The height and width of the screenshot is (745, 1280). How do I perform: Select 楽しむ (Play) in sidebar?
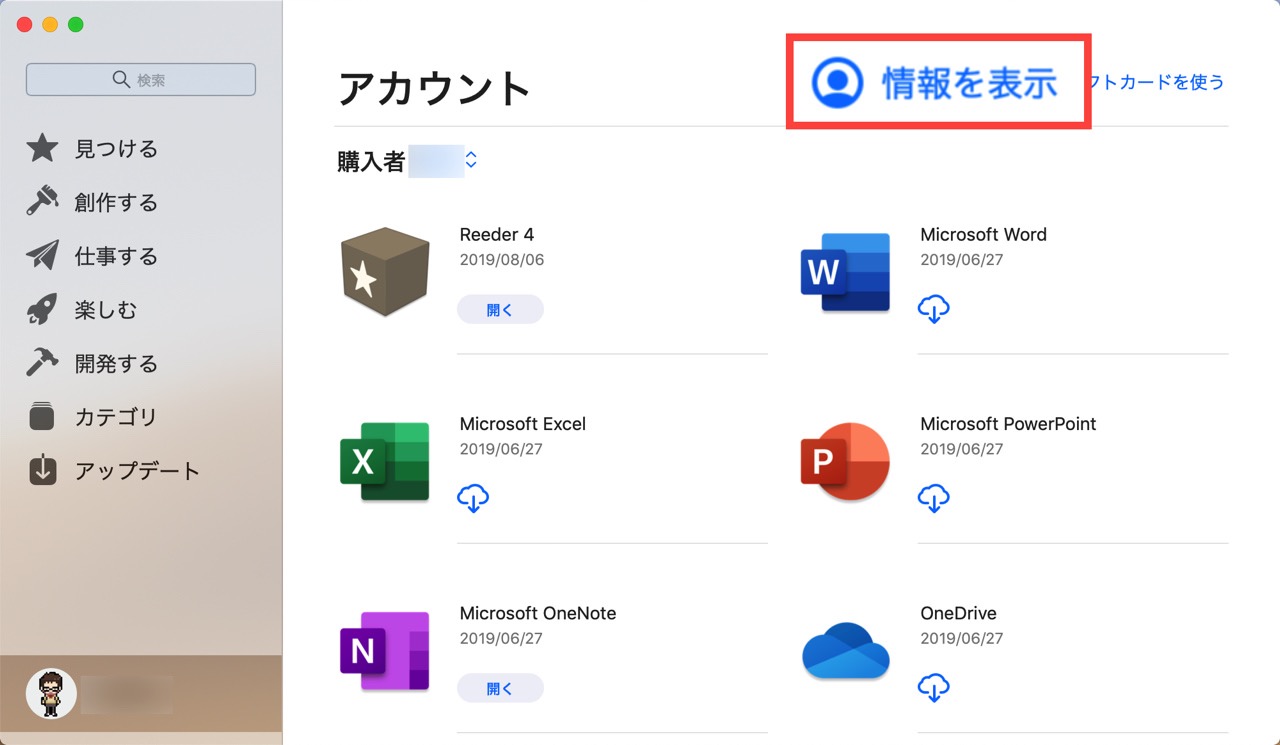click(106, 310)
